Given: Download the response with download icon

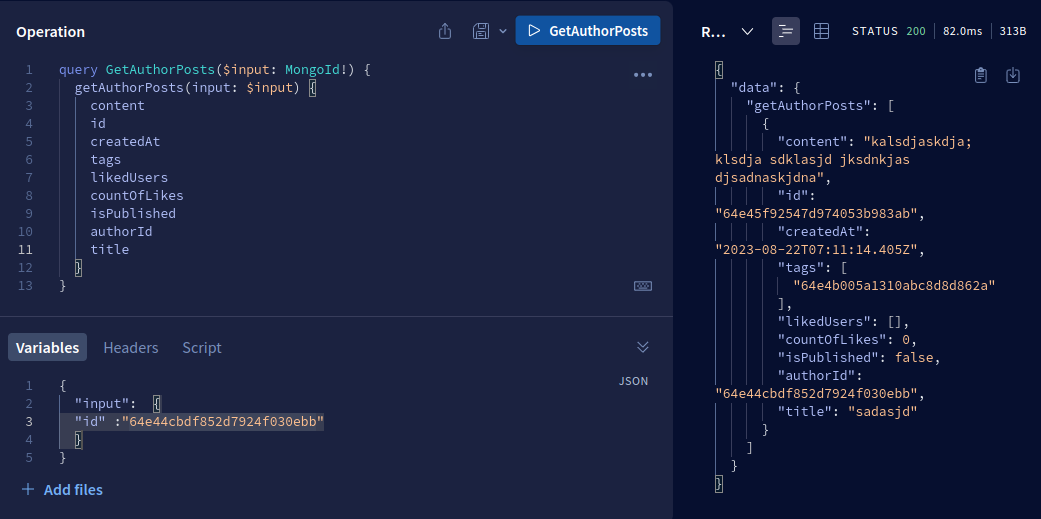Looking at the screenshot, I should (1012, 75).
